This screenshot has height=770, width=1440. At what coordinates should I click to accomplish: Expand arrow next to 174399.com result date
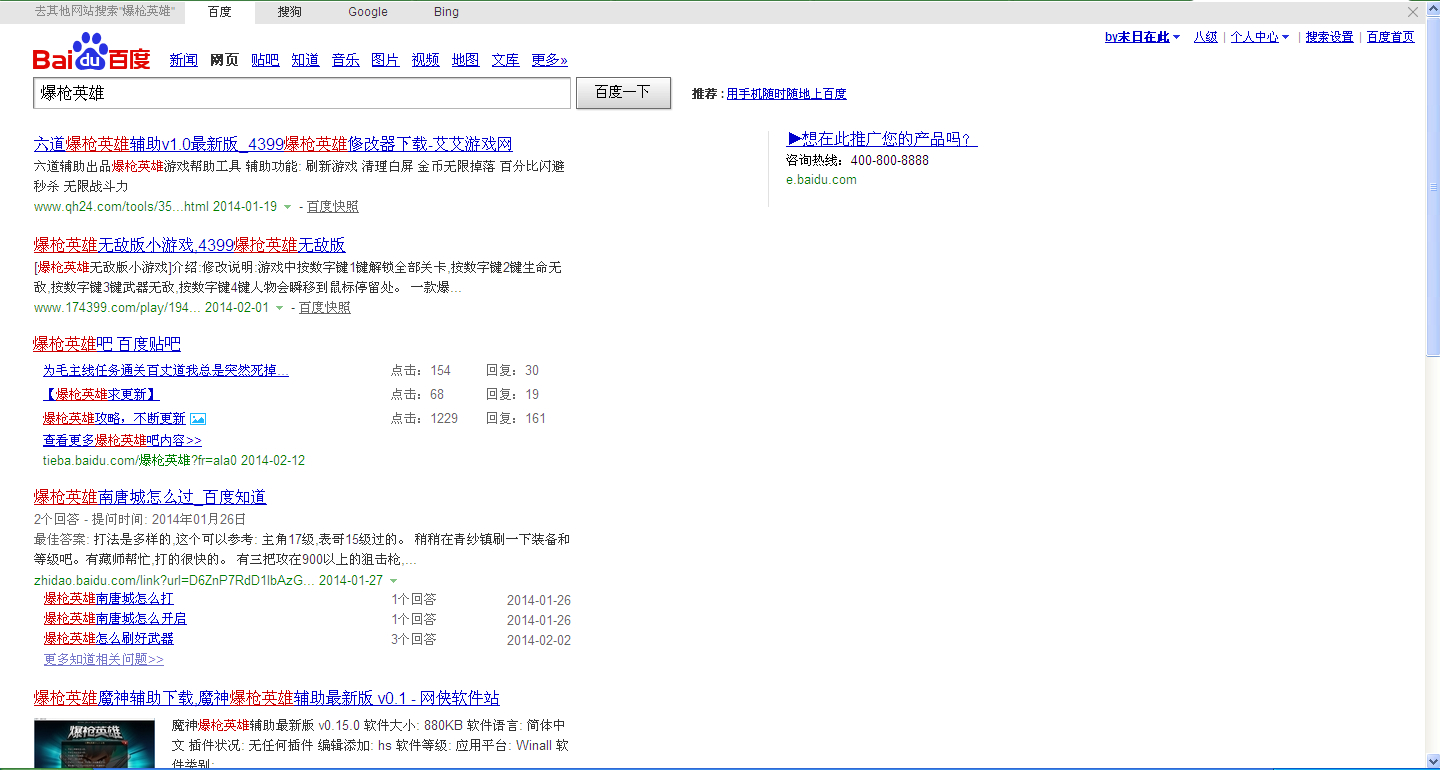(280, 308)
